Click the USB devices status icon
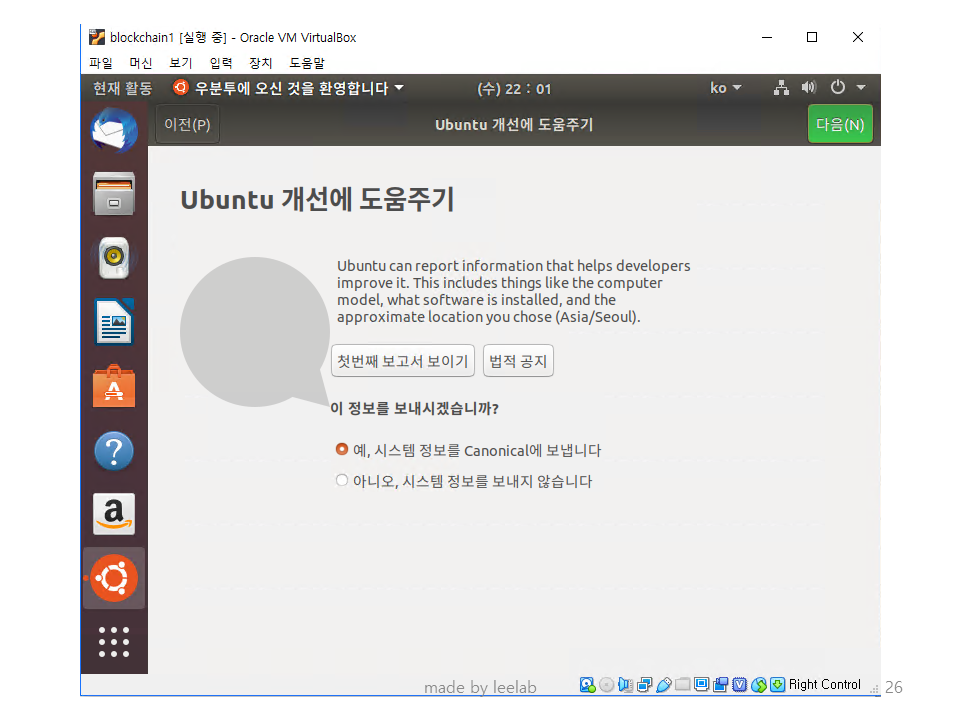The image size is (960, 720). [664, 685]
